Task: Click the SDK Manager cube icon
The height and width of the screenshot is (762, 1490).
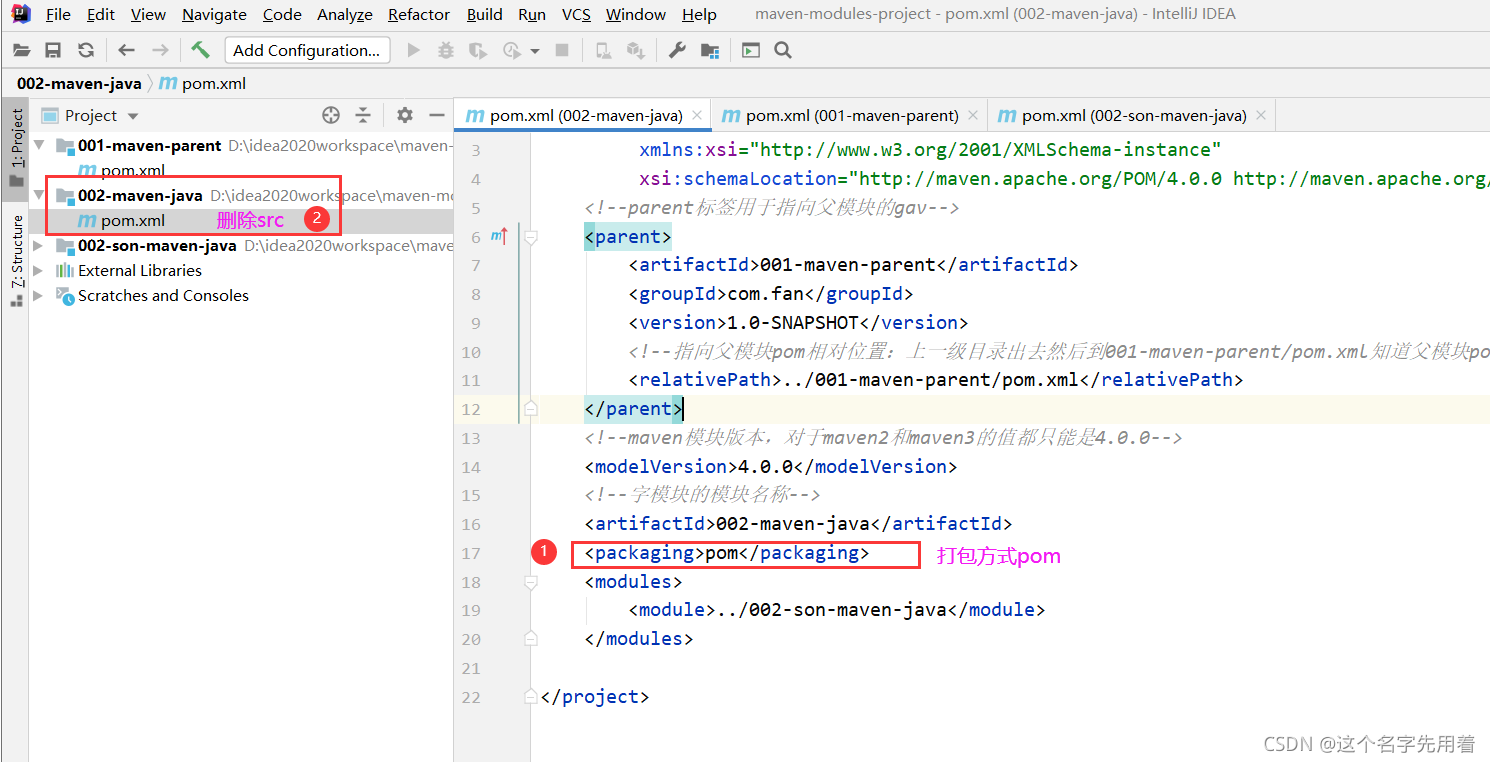Action: (635, 50)
